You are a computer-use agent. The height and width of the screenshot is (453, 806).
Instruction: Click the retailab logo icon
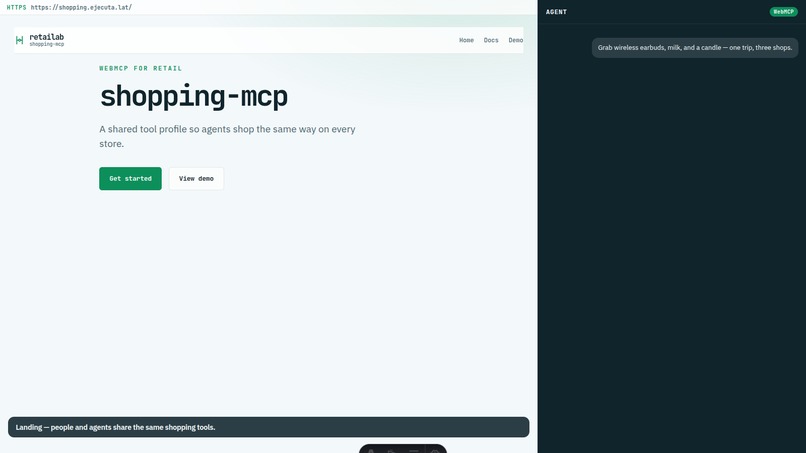pyautogui.click(x=20, y=40)
